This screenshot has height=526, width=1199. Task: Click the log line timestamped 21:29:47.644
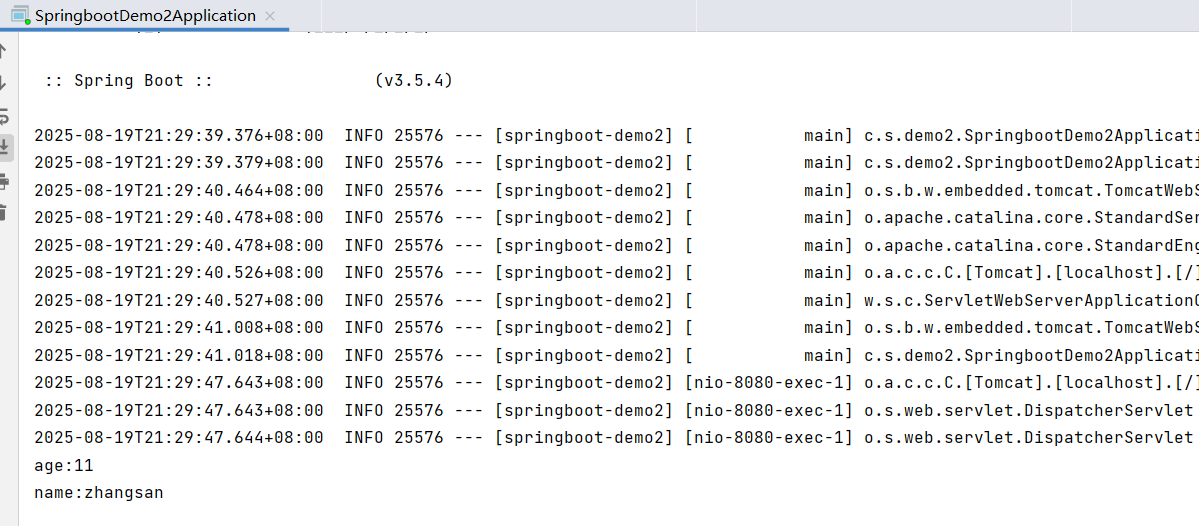point(616,438)
